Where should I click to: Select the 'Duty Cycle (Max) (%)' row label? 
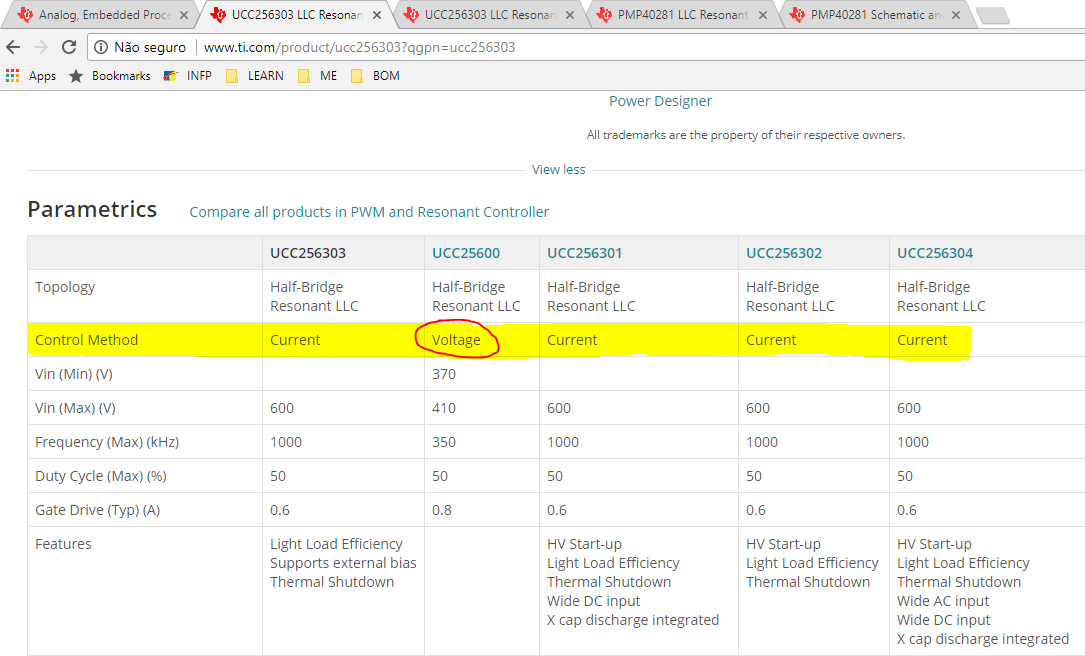click(x=100, y=475)
